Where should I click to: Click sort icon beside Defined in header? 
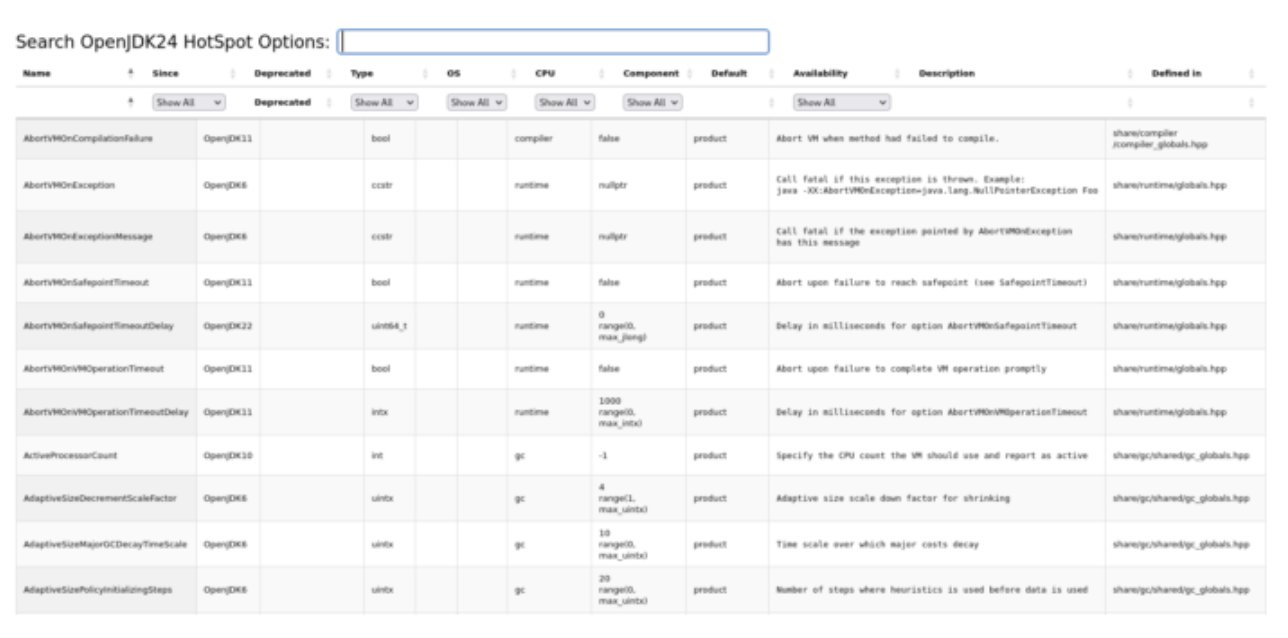point(1251,73)
